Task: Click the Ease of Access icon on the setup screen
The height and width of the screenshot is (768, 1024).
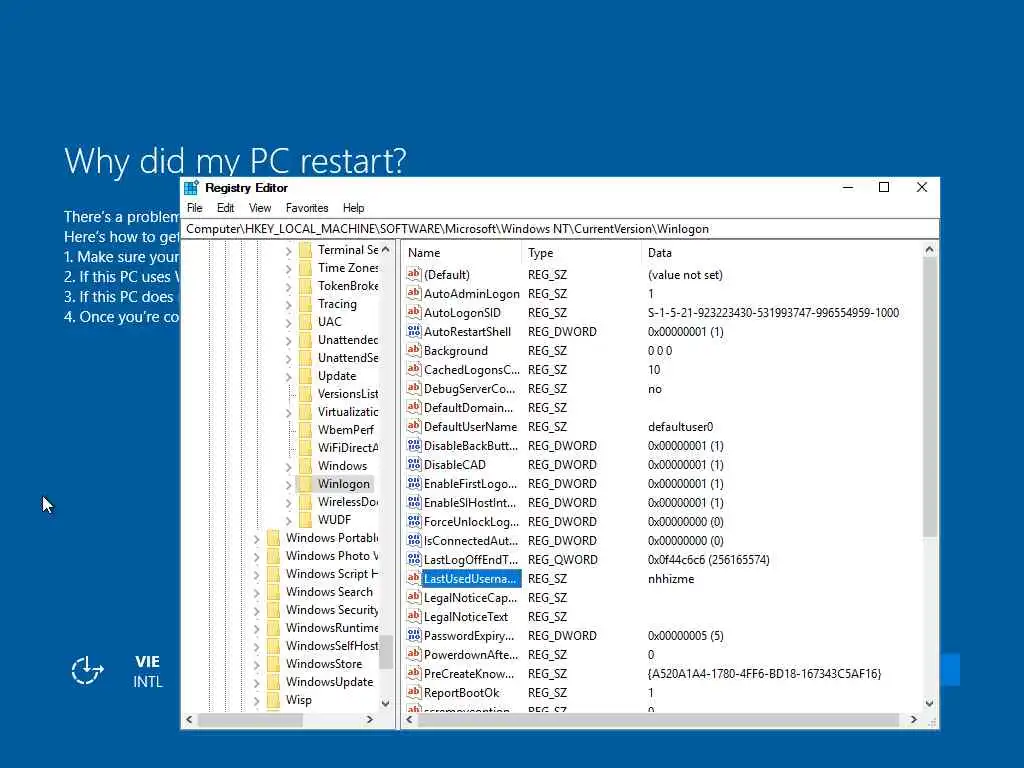Action: click(x=87, y=671)
